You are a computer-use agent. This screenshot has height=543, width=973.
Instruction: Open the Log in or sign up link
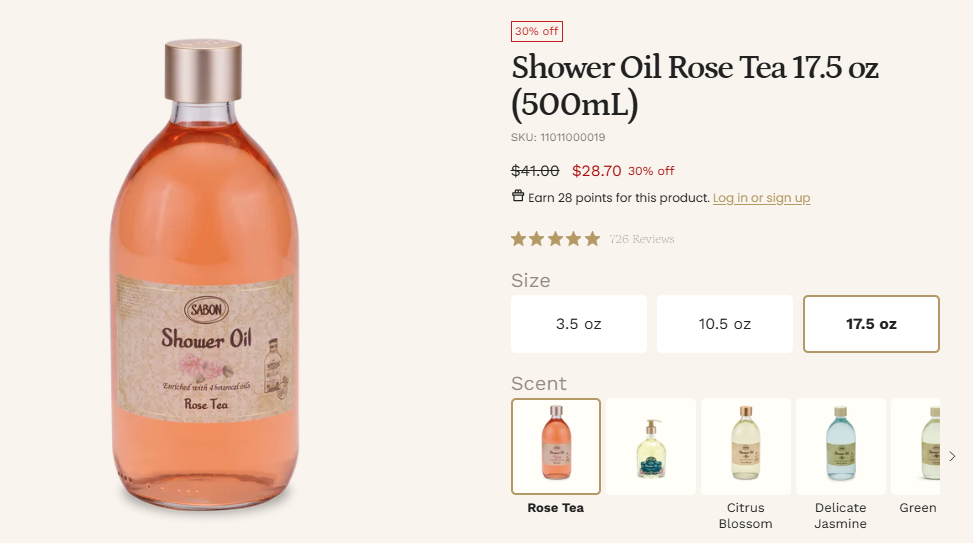pyautogui.click(x=761, y=198)
